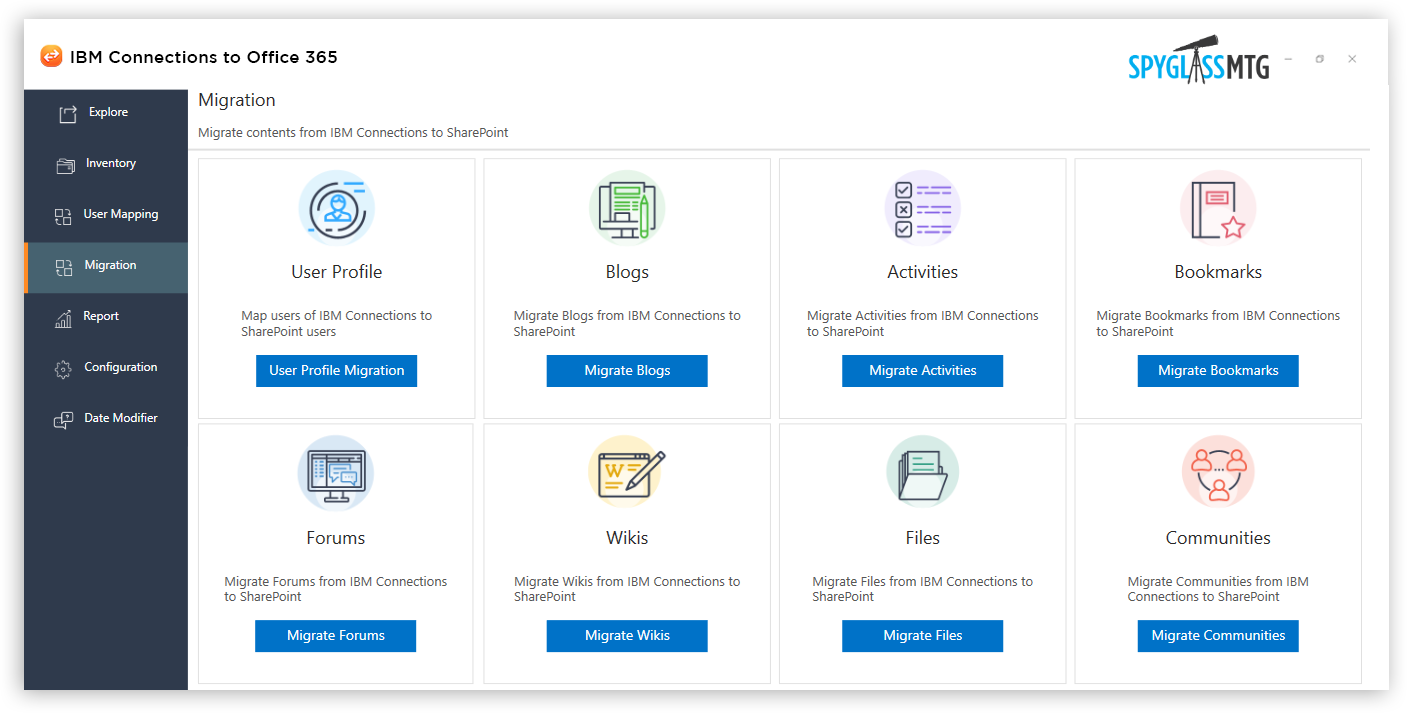Click 'IBM Connections to Office 365' title

tap(204, 57)
